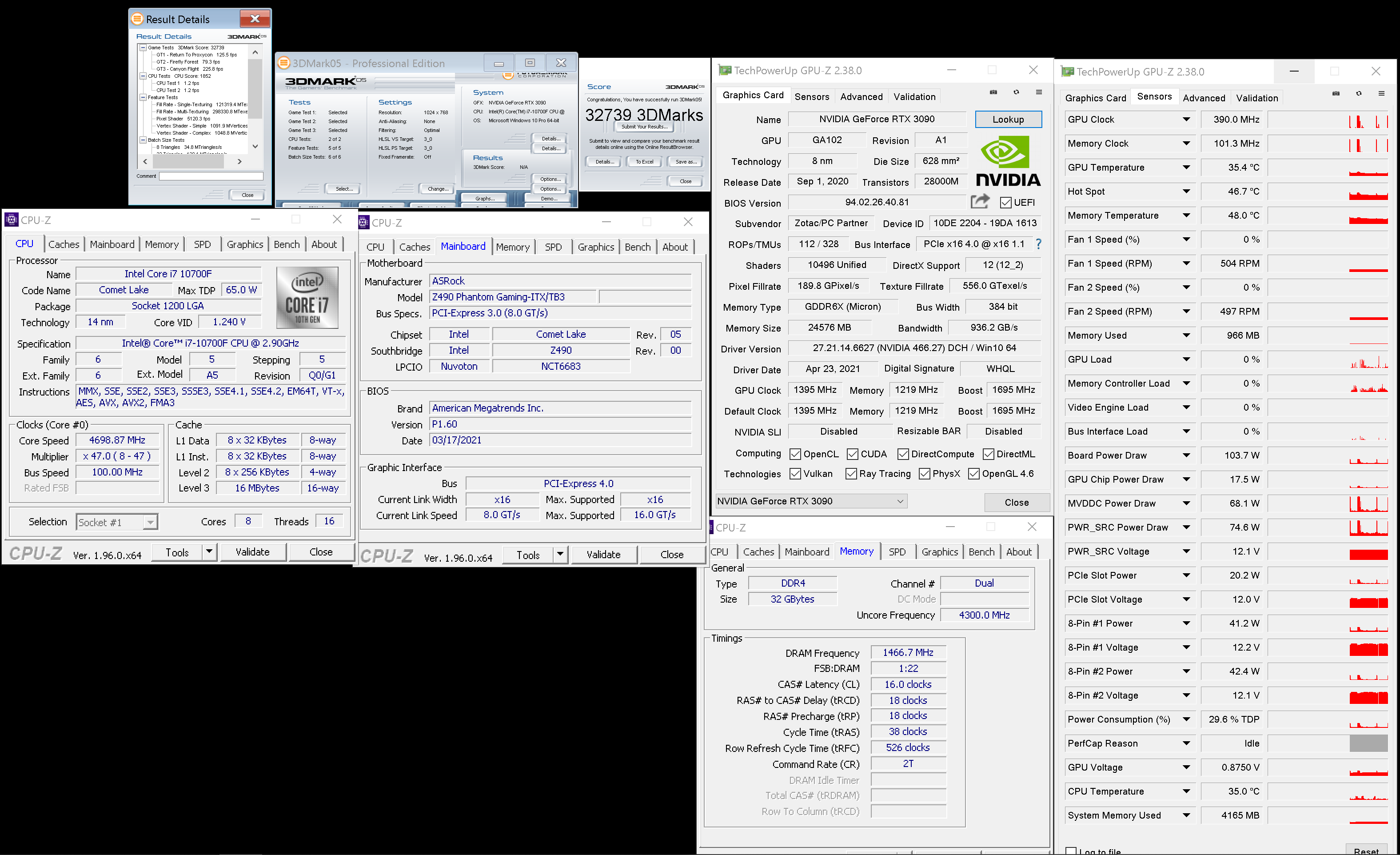Click the Lookup button in GPU-Z
Viewport: 1400px width, 855px height.
[x=1009, y=119]
